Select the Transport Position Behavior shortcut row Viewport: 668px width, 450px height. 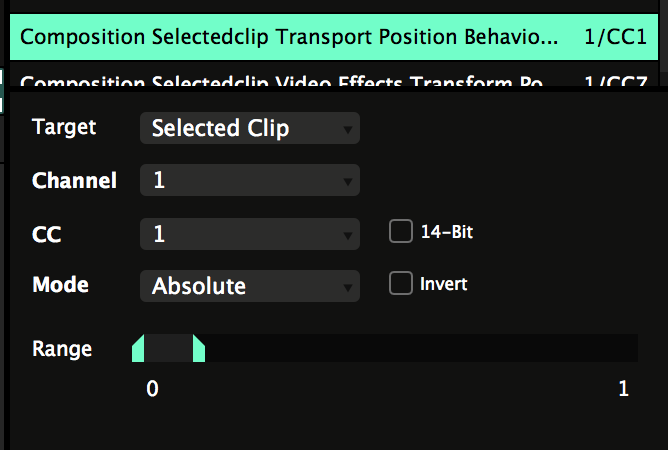pos(290,38)
